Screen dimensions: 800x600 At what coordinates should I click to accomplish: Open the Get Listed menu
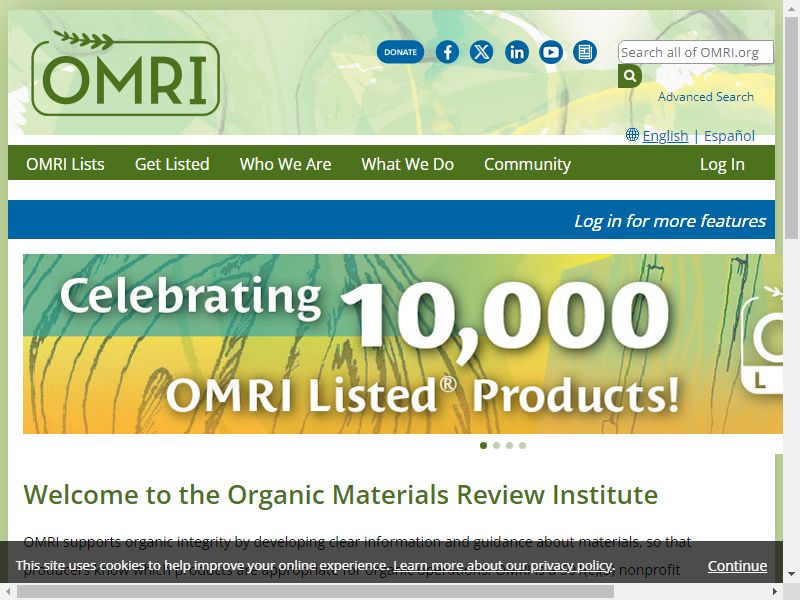click(x=172, y=164)
